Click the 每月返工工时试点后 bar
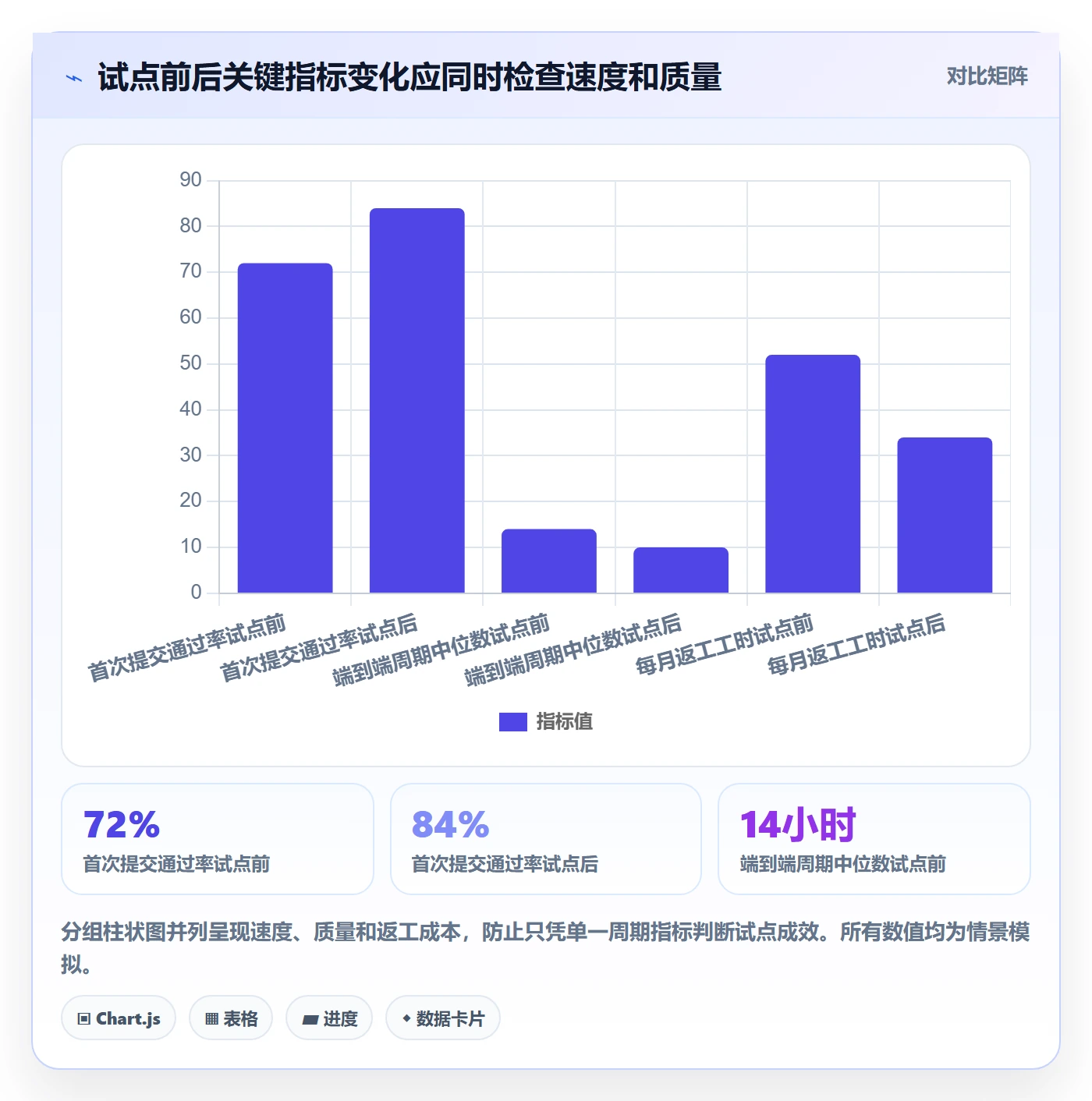This screenshot has width=1092, height=1101. (945, 515)
